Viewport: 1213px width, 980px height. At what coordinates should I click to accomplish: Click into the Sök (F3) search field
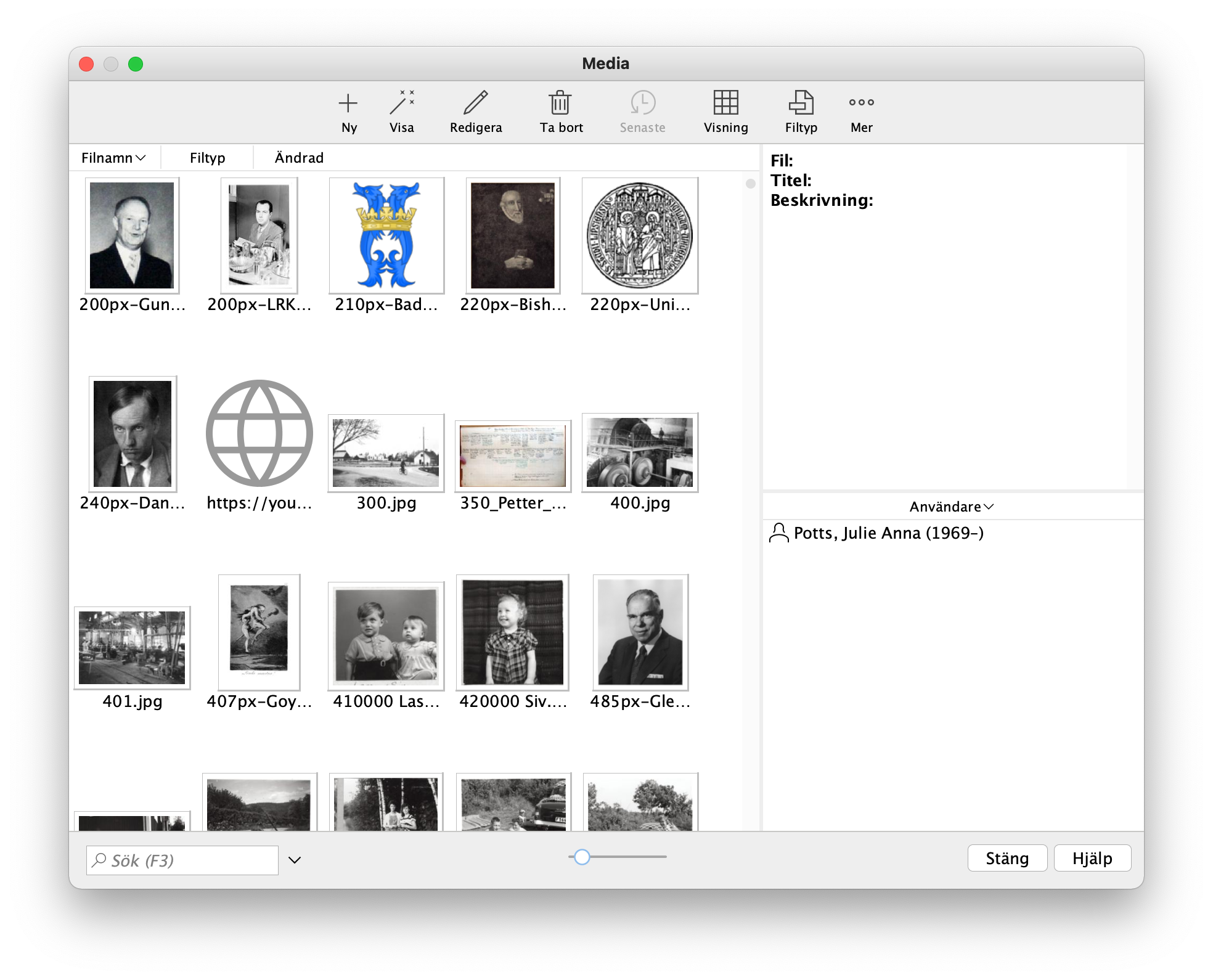point(191,860)
